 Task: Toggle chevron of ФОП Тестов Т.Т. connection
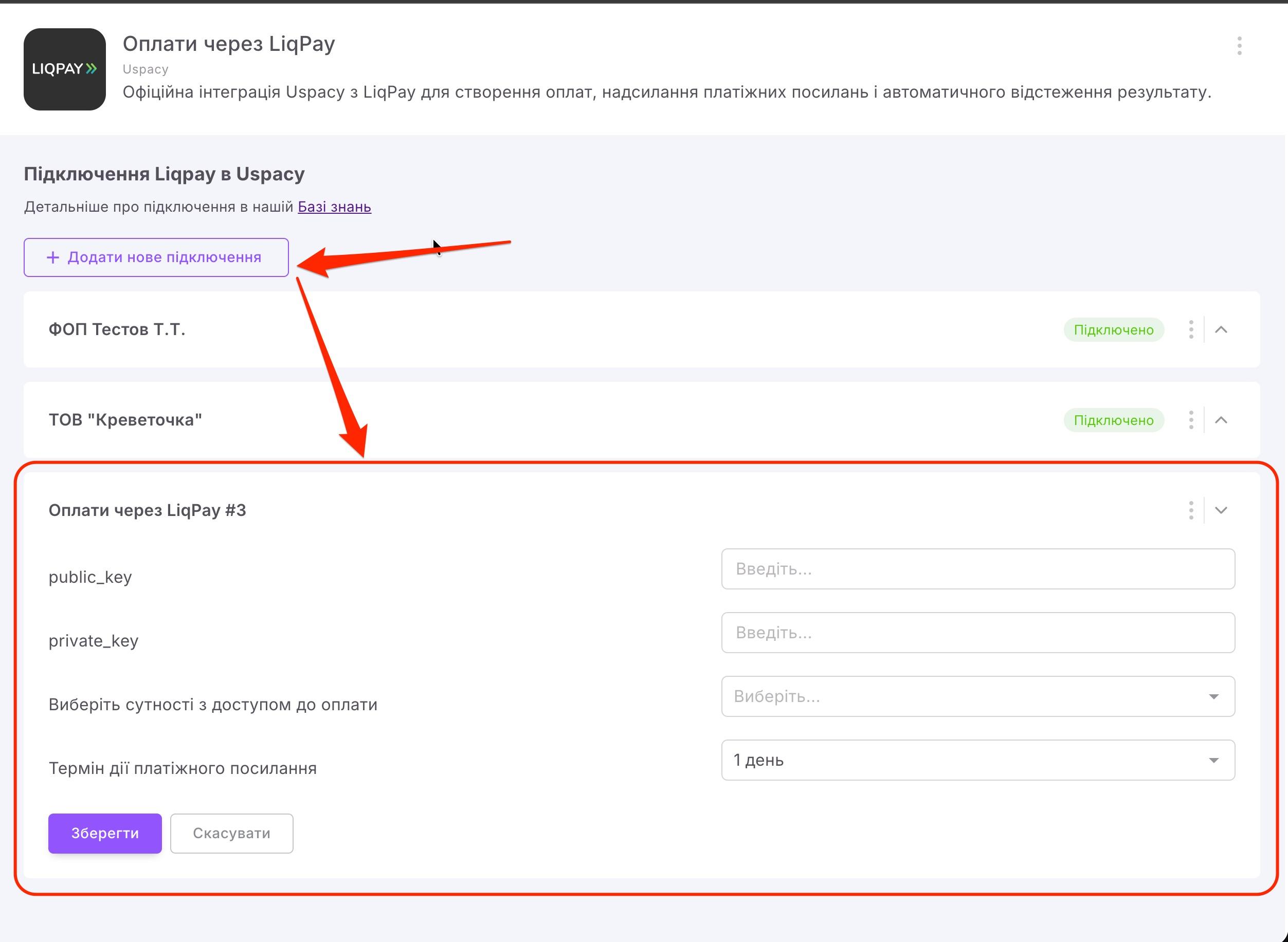click(x=1221, y=329)
